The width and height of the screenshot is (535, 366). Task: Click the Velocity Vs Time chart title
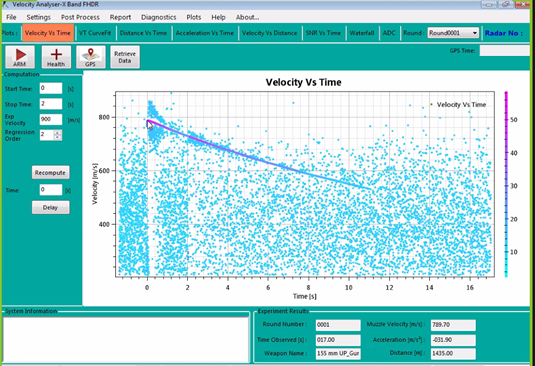pyautogui.click(x=303, y=82)
